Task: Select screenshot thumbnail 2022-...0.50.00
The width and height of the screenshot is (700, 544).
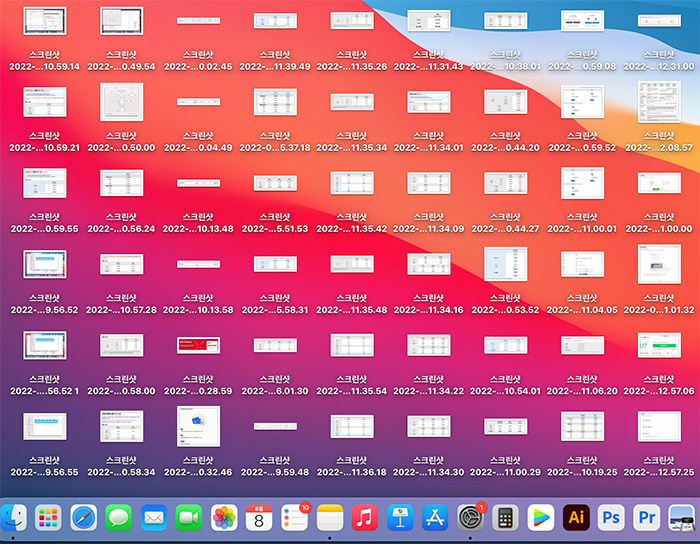Action: pyautogui.click(x=121, y=102)
